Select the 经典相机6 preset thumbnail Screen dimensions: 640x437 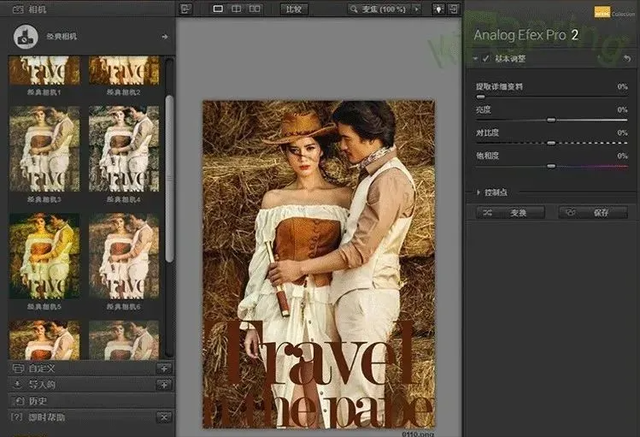(x=124, y=256)
